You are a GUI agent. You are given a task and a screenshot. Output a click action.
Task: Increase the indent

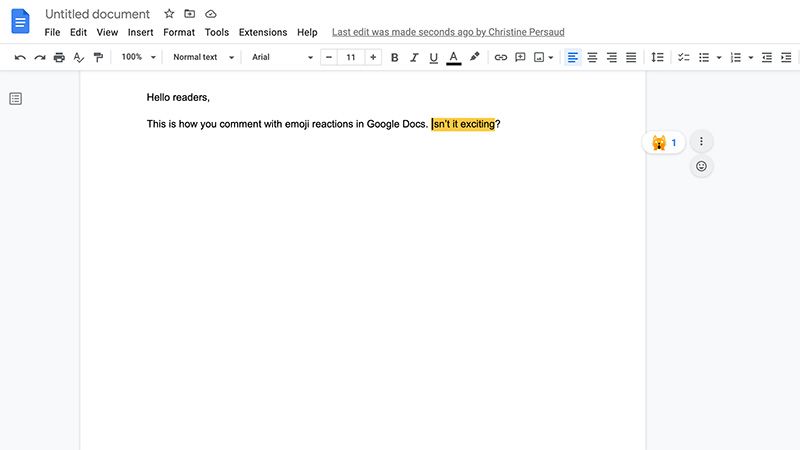pos(786,57)
